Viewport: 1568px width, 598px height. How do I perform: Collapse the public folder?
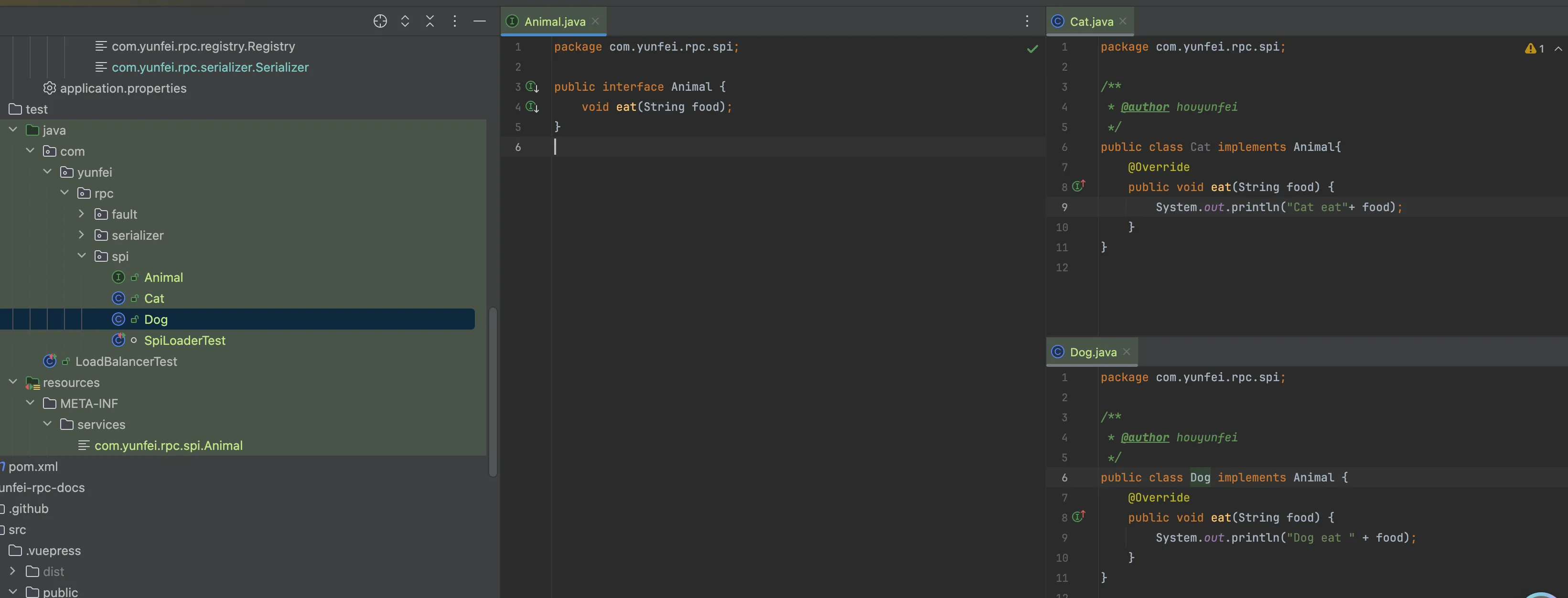13,592
